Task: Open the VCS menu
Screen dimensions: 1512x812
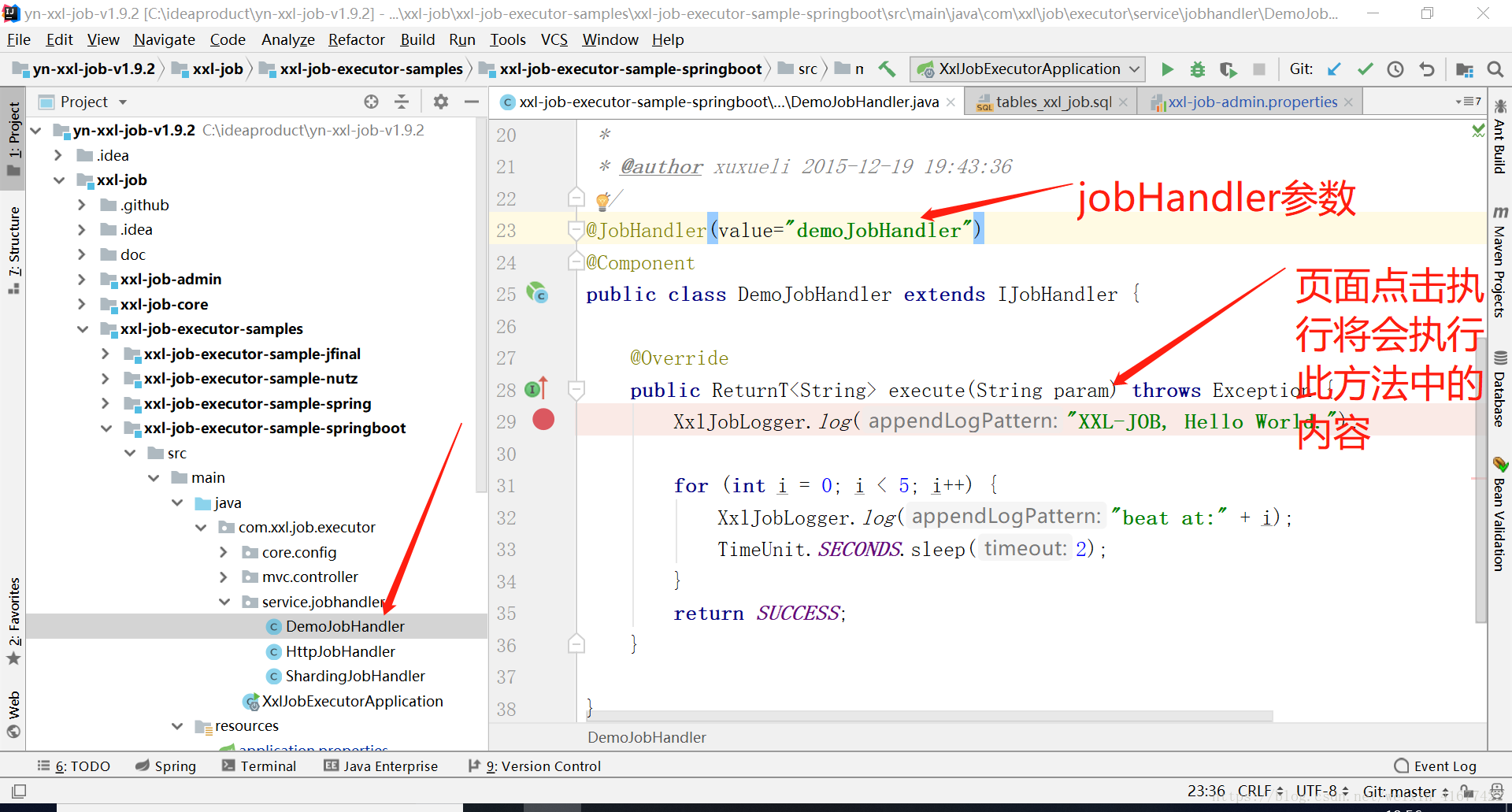Action: (554, 39)
